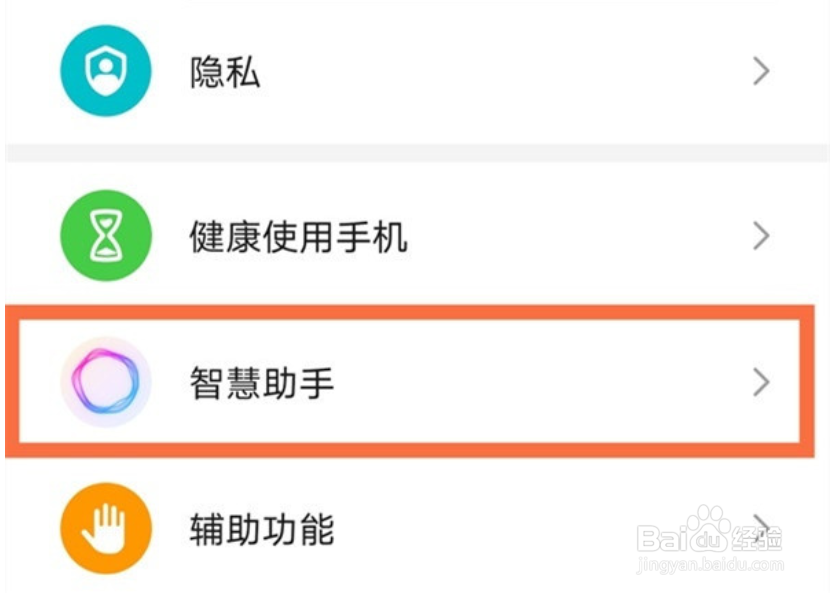Tap the colorful ring Smart Assistant icon

coord(105,382)
